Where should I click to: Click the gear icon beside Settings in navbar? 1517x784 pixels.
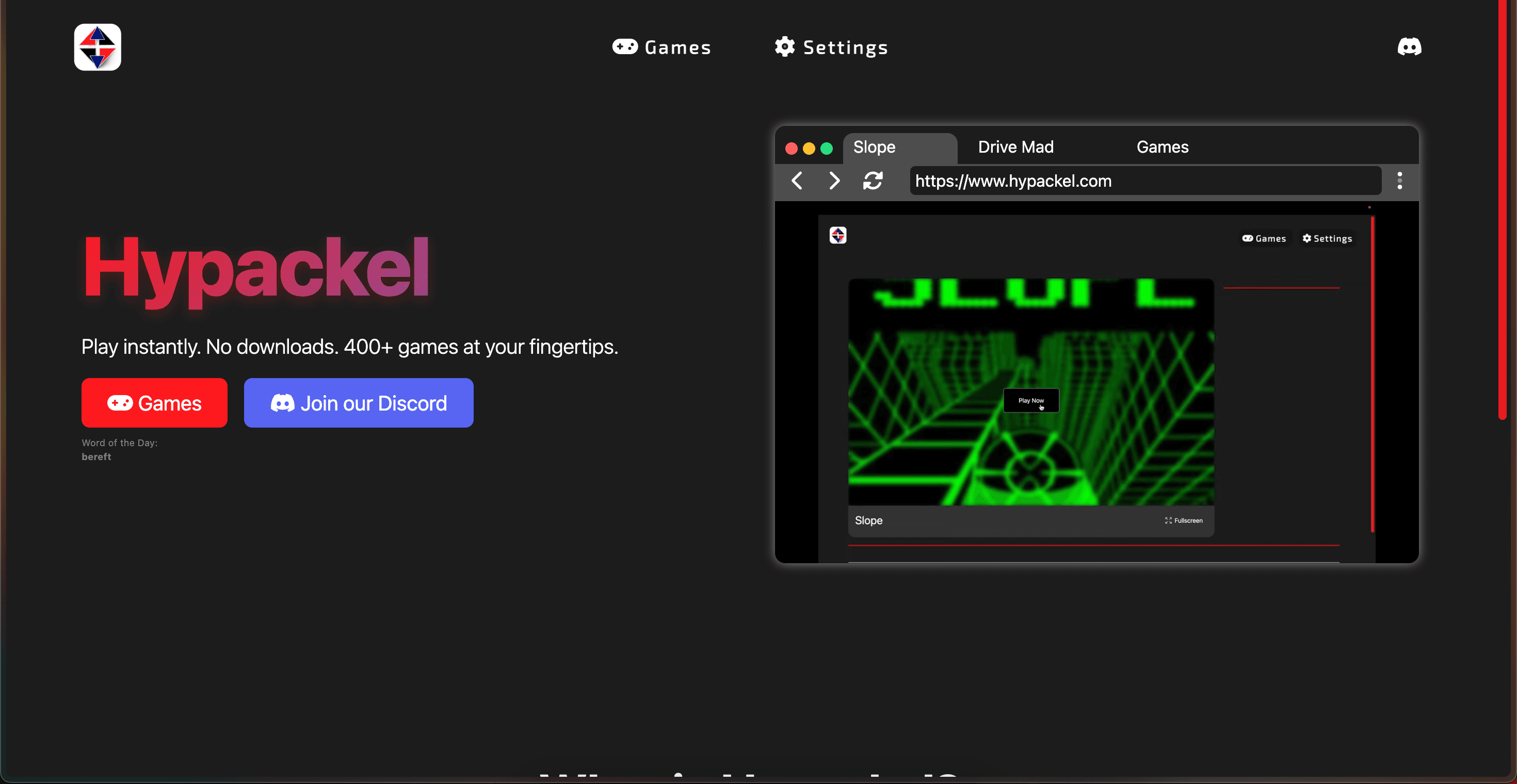[784, 46]
